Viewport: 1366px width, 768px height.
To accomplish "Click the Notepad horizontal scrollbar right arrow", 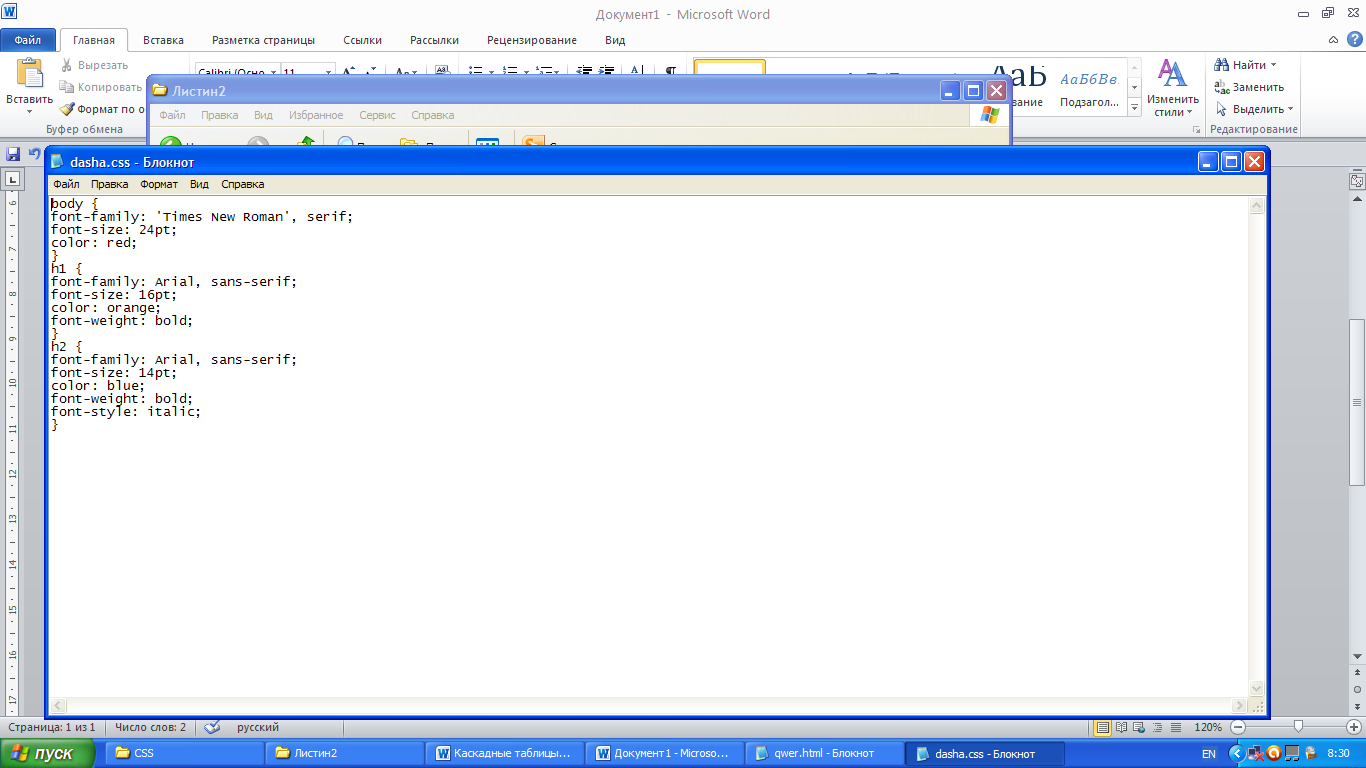I will (x=1240, y=706).
